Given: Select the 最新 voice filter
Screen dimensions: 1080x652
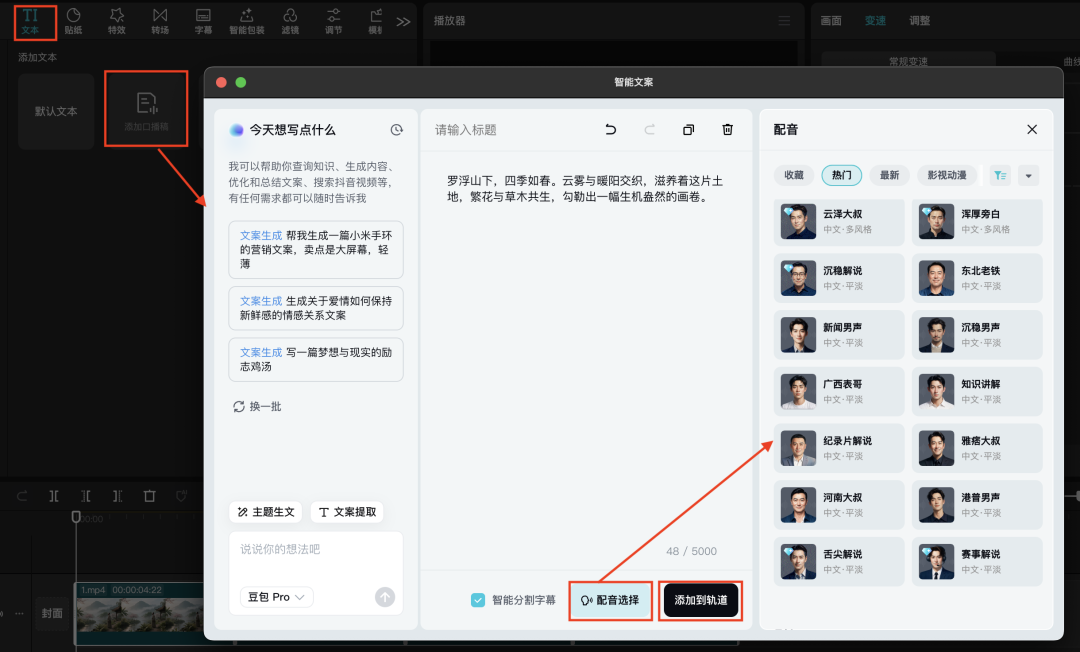Looking at the screenshot, I should coord(889,175).
